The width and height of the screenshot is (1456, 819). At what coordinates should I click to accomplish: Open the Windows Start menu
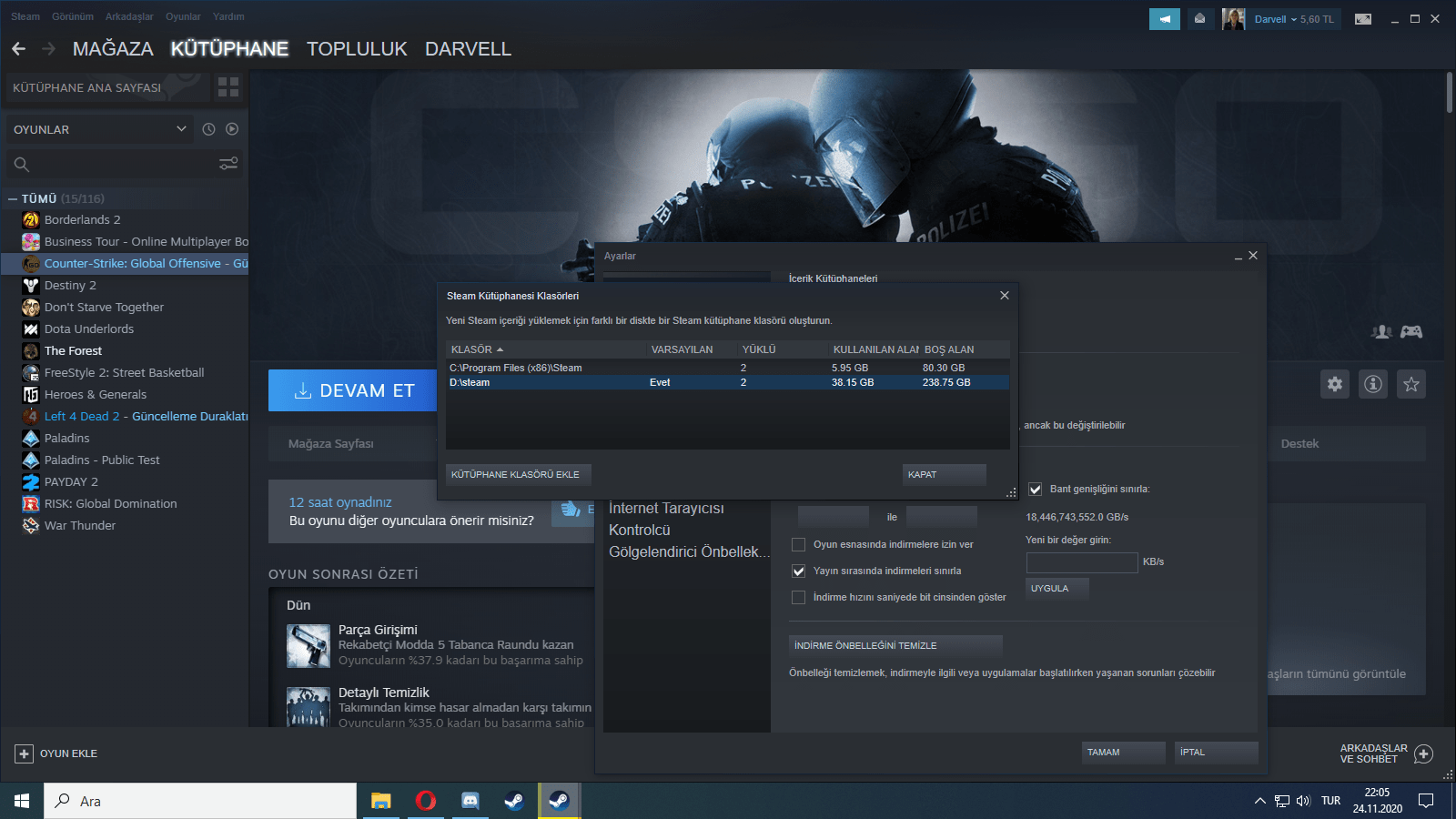pyautogui.click(x=22, y=801)
